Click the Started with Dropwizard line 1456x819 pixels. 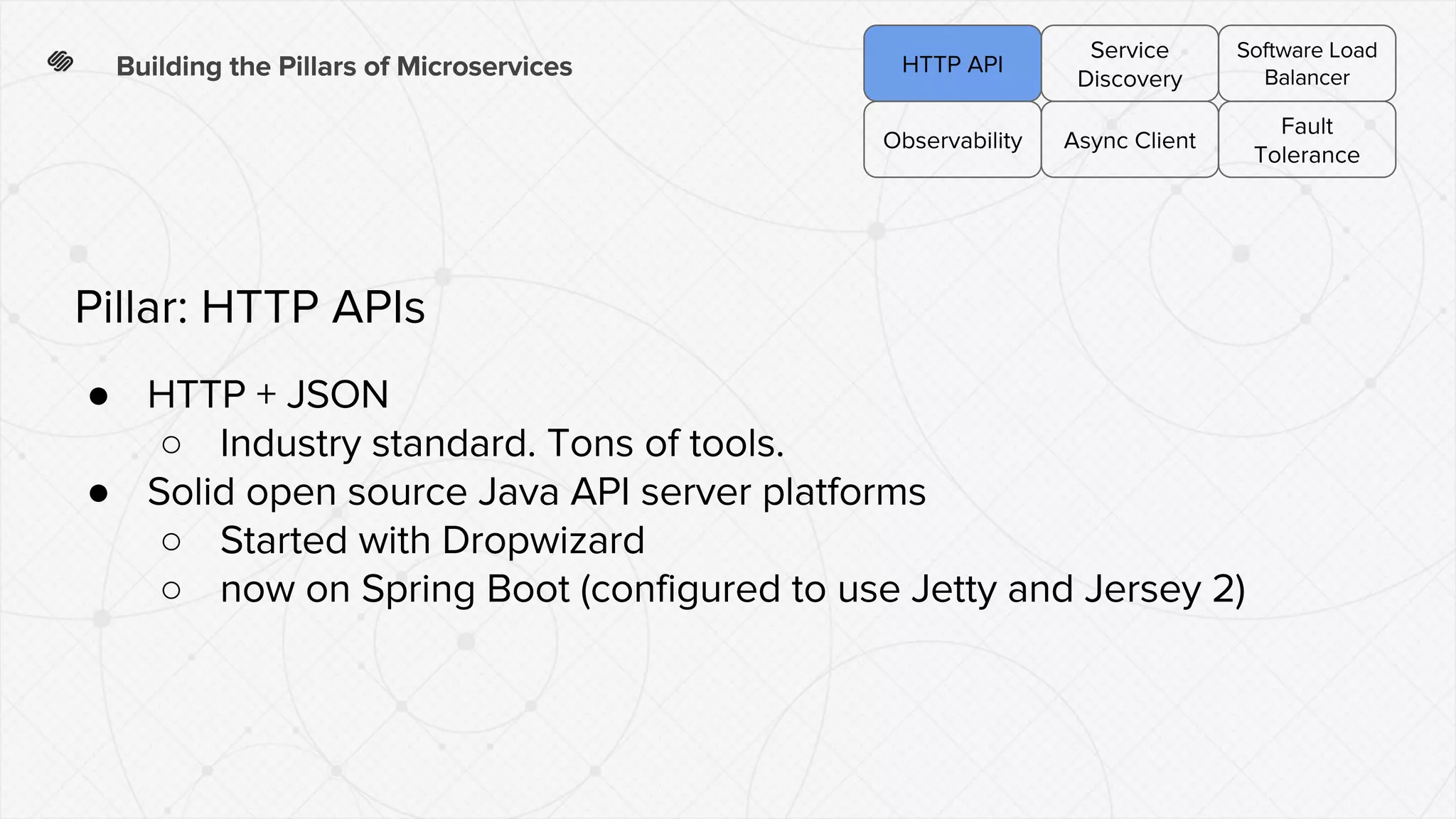[x=432, y=540]
